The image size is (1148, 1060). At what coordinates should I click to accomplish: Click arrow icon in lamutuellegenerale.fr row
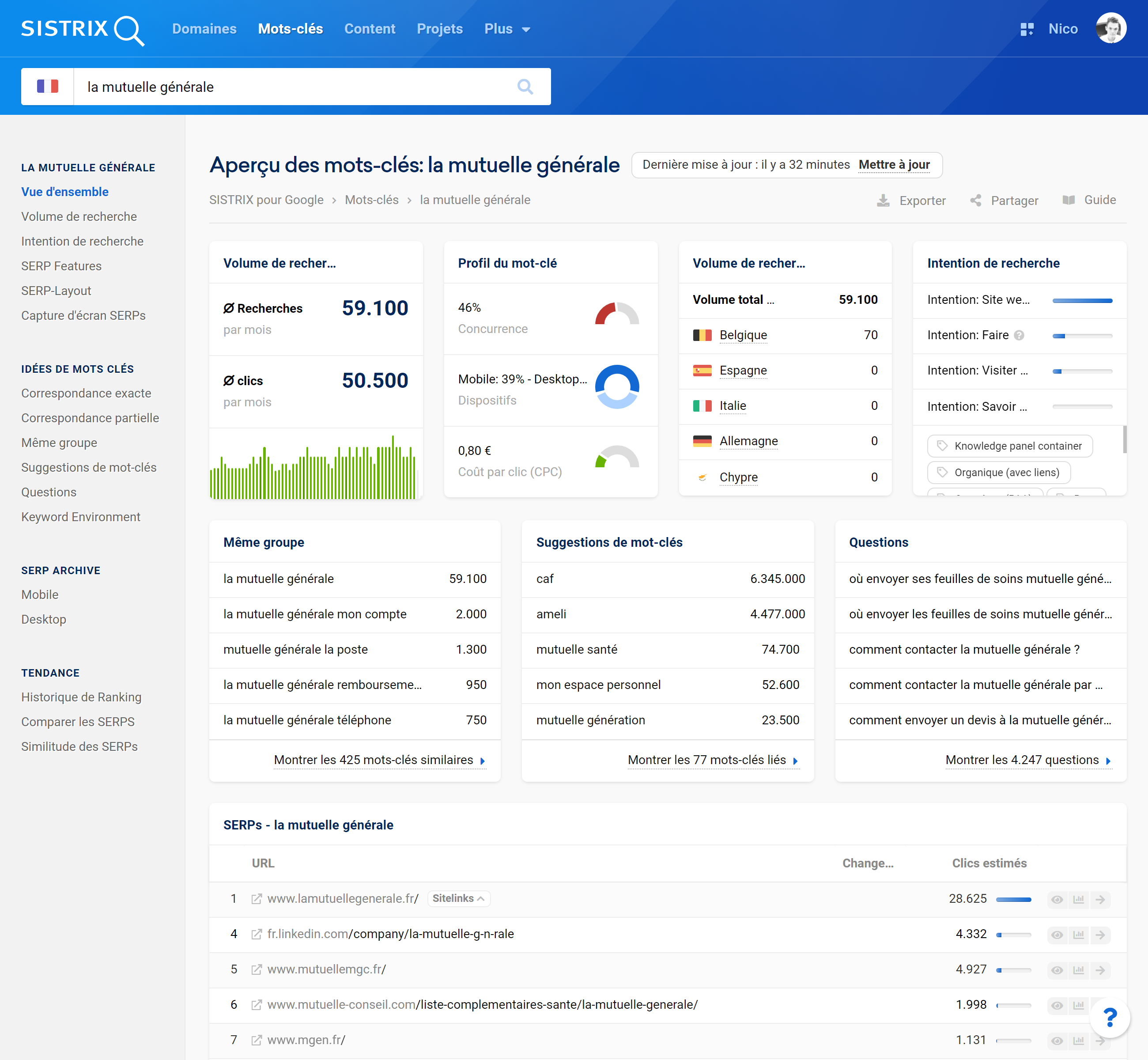coord(1100,899)
